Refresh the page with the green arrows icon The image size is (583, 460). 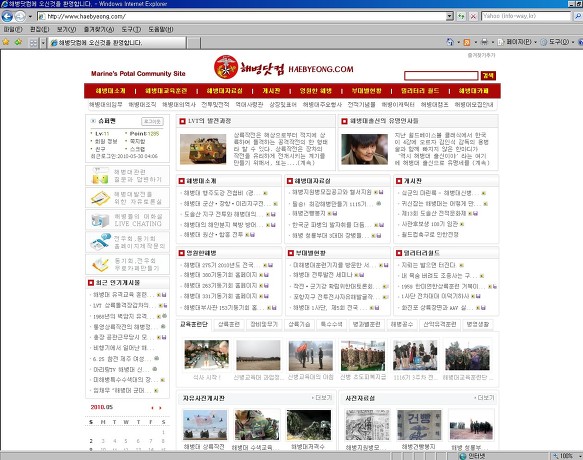(461, 16)
